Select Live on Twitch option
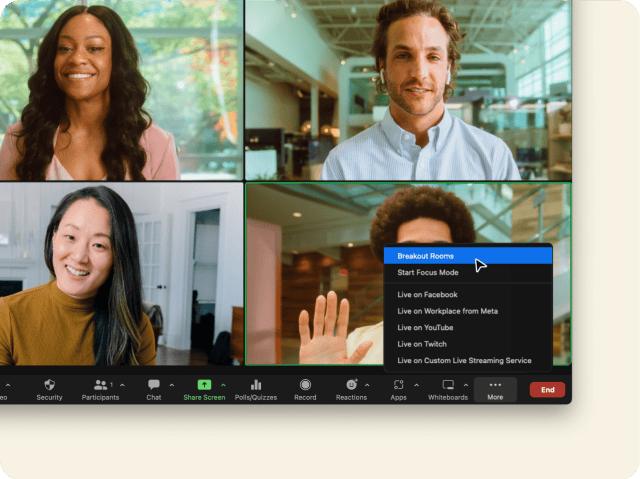Screen dimensions: 640x479 [421, 344]
